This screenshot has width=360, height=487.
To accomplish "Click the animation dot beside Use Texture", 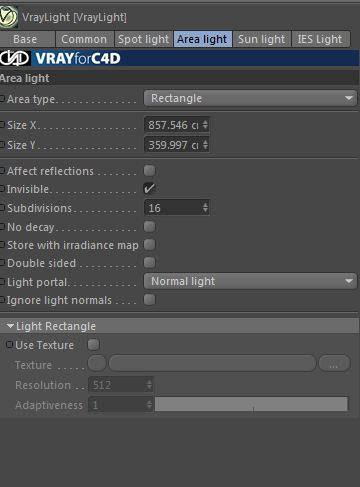I will pos(9,344).
